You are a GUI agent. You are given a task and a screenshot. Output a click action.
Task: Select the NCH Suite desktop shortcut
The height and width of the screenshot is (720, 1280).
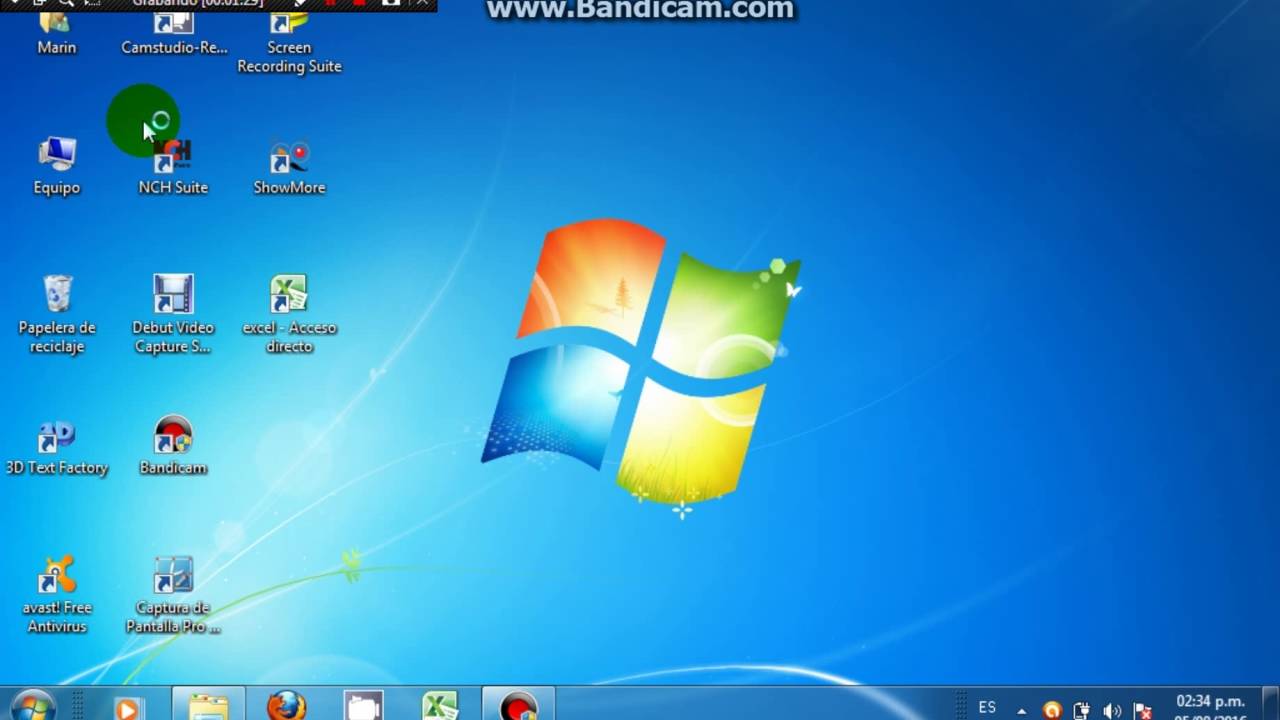coord(173,166)
